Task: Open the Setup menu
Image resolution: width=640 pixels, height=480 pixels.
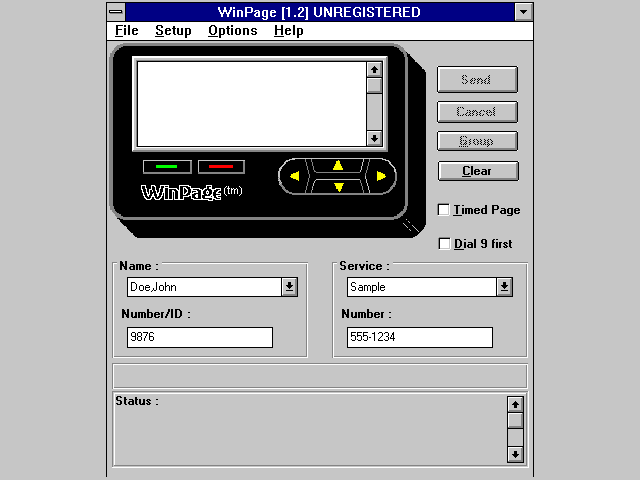Action: coord(173,31)
